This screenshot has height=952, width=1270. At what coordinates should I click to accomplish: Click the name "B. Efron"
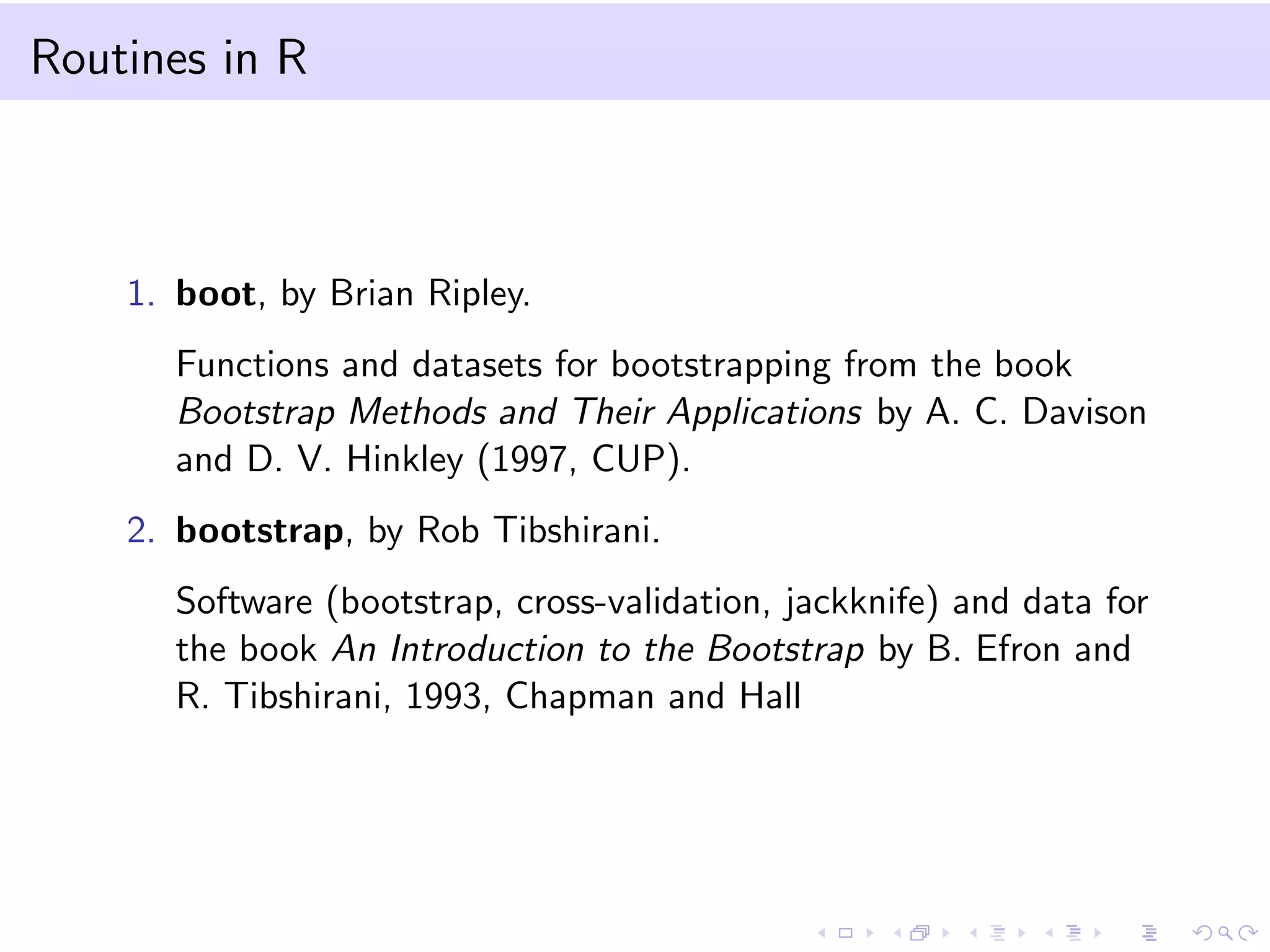click(x=994, y=649)
